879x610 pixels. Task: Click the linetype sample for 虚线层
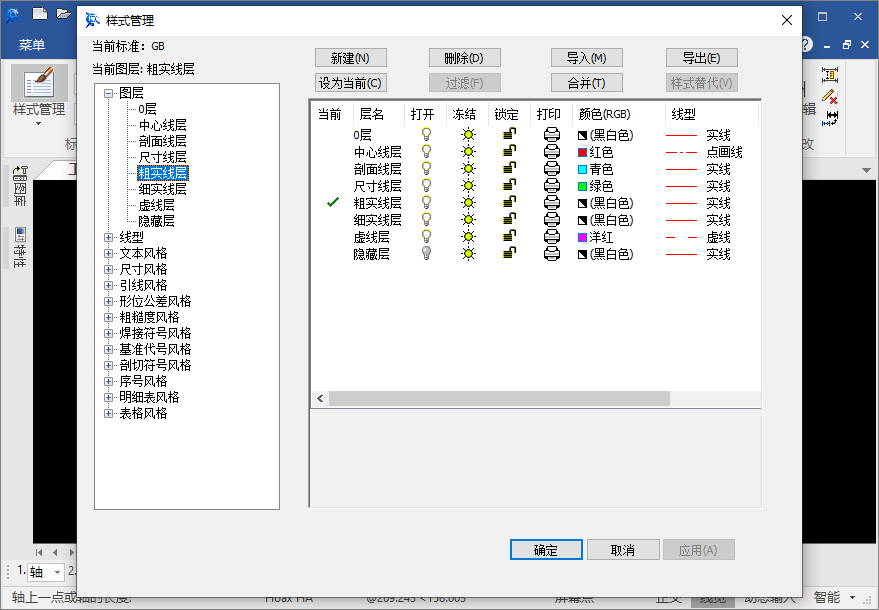pos(681,238)
